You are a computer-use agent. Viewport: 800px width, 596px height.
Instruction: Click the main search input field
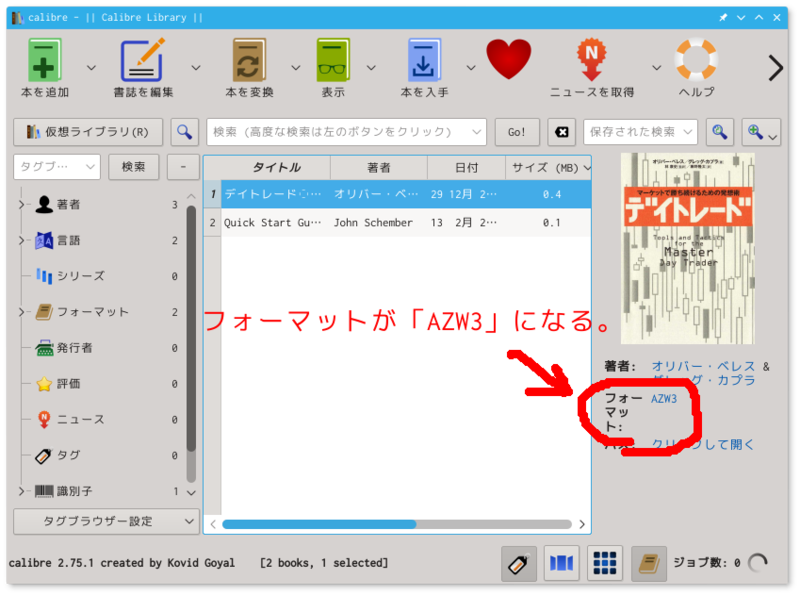point(346,132)
